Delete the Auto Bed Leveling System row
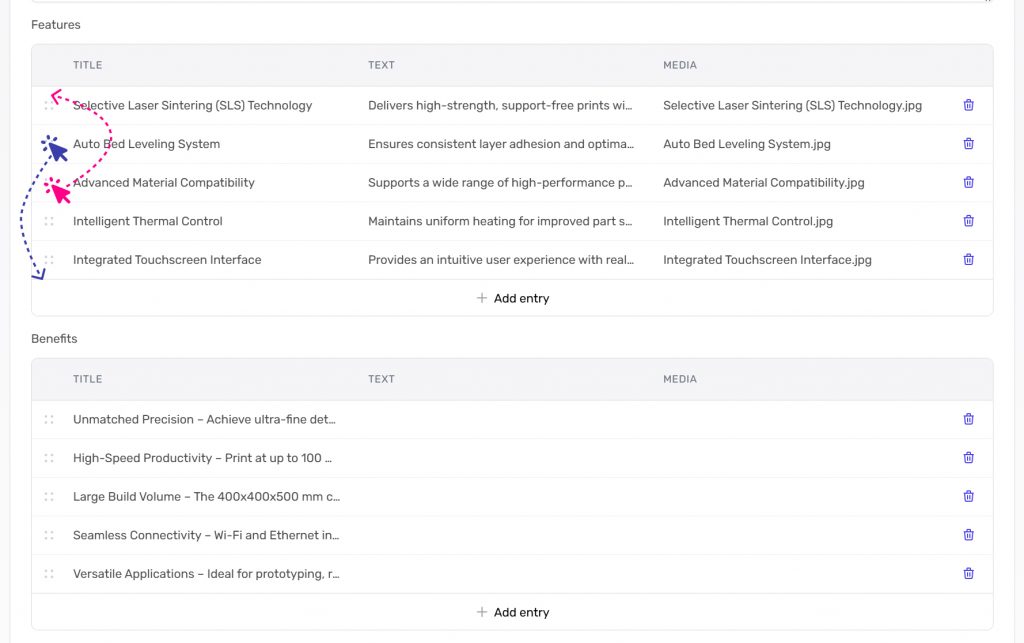 pos(968,144)
